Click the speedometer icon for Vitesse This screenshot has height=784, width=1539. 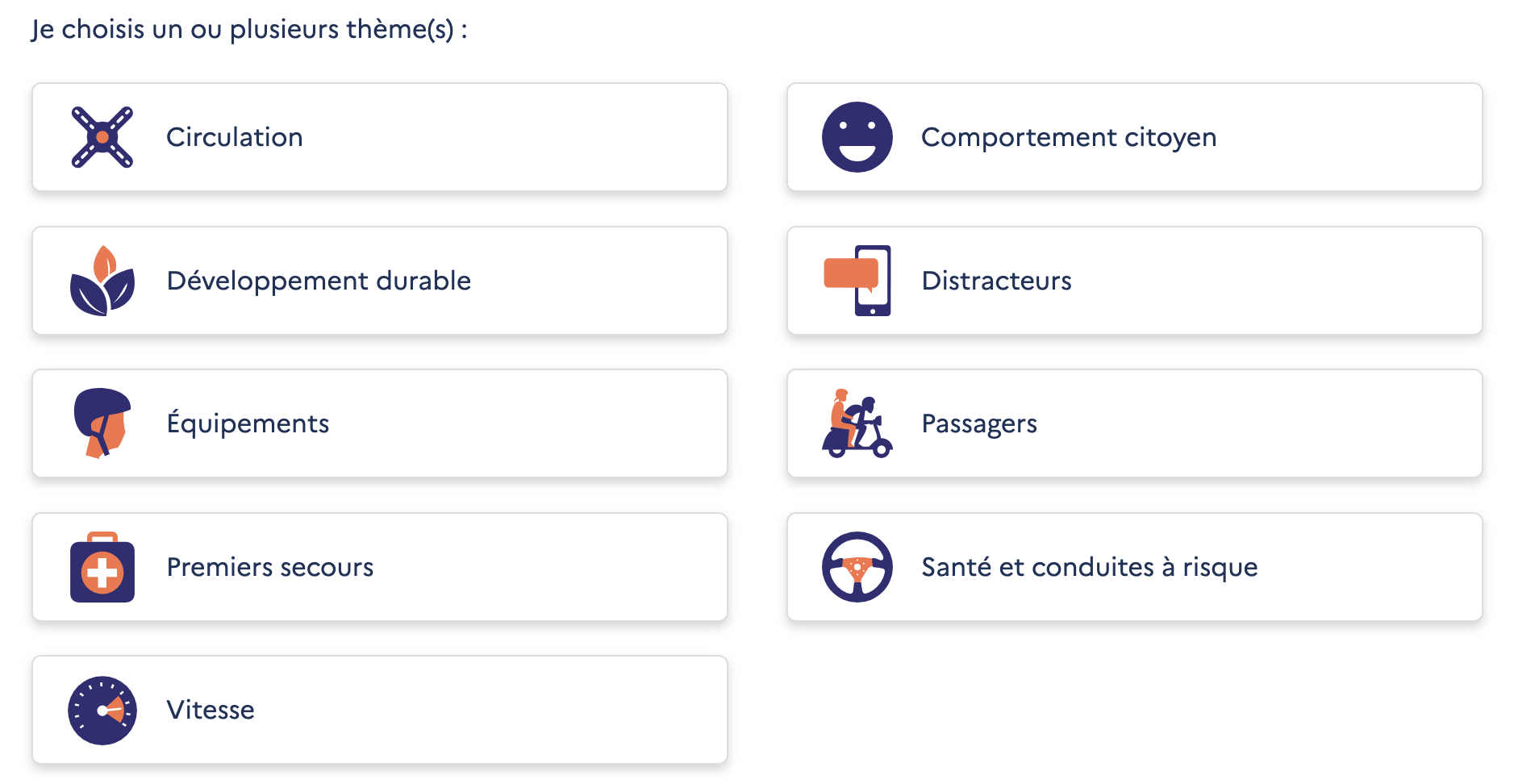click(x=102, y=711)
